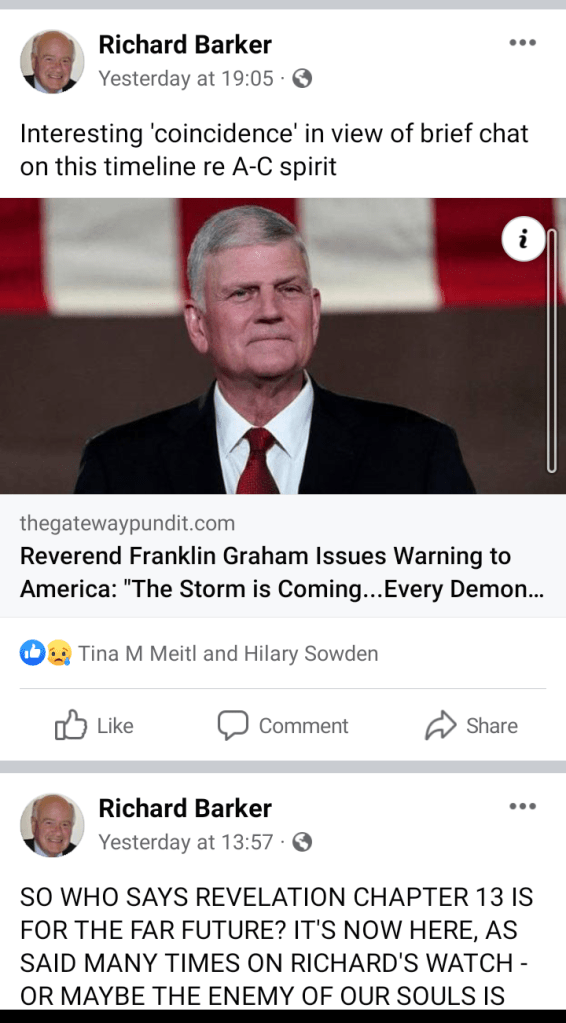View reactions by Tina M Meitl and Hilary Sowden
This screenshot has width=566, height=1023.
click(x=228, y=653)
